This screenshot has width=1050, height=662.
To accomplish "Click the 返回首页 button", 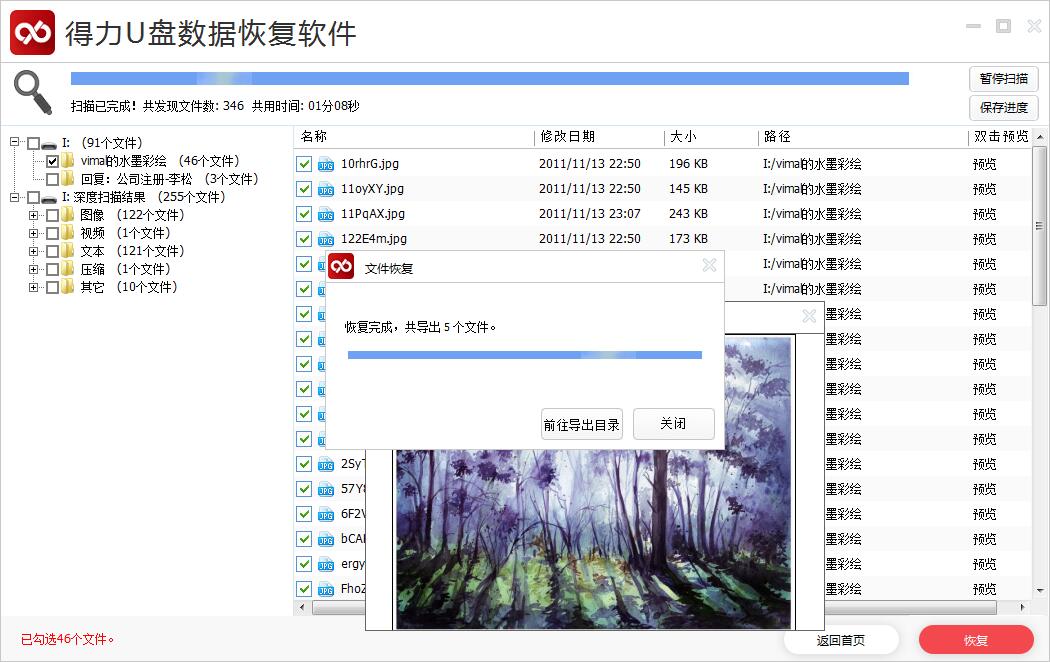I will (x=840, y=641).
